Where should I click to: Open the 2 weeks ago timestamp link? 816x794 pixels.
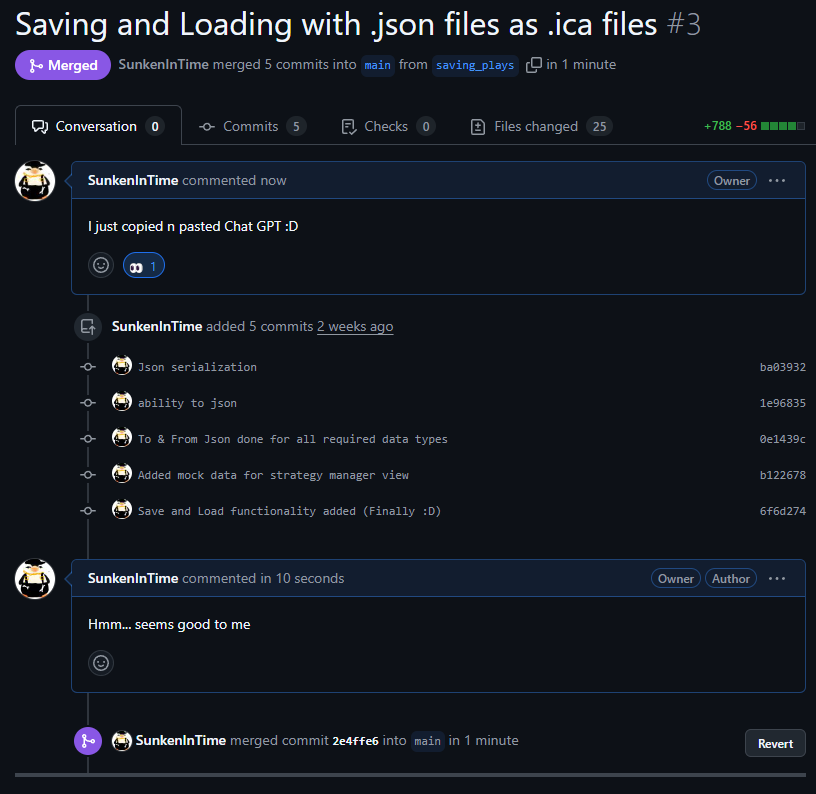(x=355, y=326)
